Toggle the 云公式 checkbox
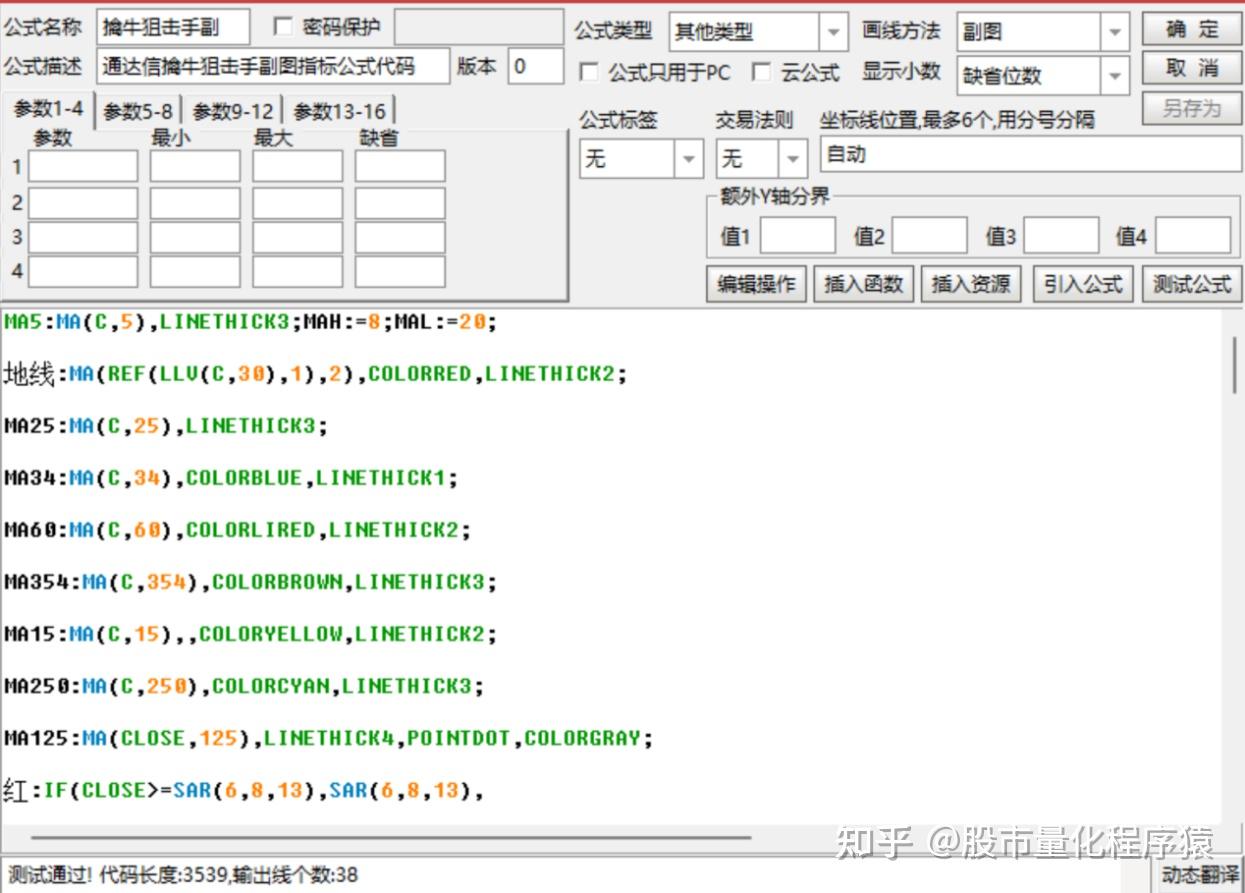Viewport: 1245px width, 893px height. [x=762, y=72]
